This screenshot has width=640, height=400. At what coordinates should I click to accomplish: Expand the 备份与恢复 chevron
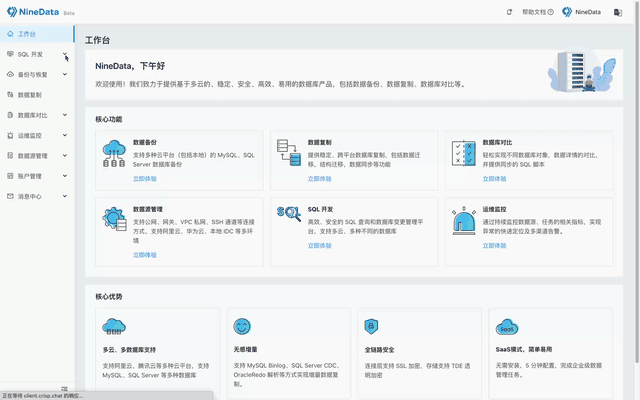coord(65,74)
